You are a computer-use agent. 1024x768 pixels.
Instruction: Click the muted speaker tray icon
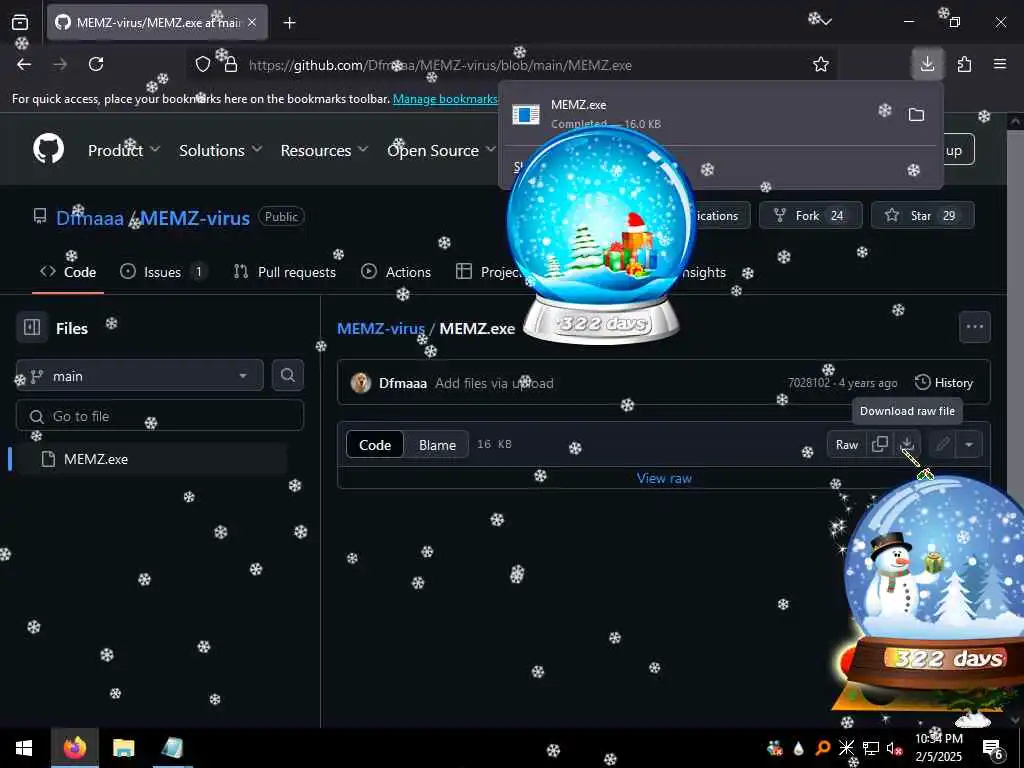point(895,748)
